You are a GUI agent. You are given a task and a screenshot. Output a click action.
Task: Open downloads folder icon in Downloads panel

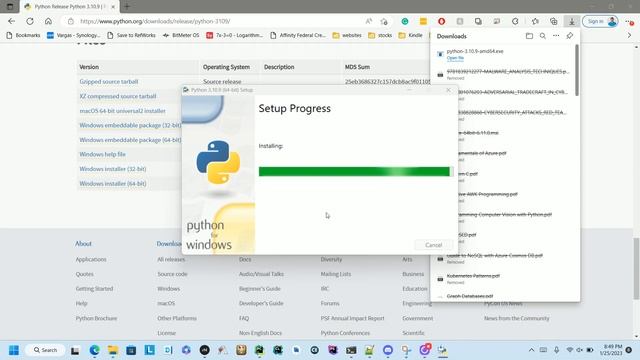[529, 36]
